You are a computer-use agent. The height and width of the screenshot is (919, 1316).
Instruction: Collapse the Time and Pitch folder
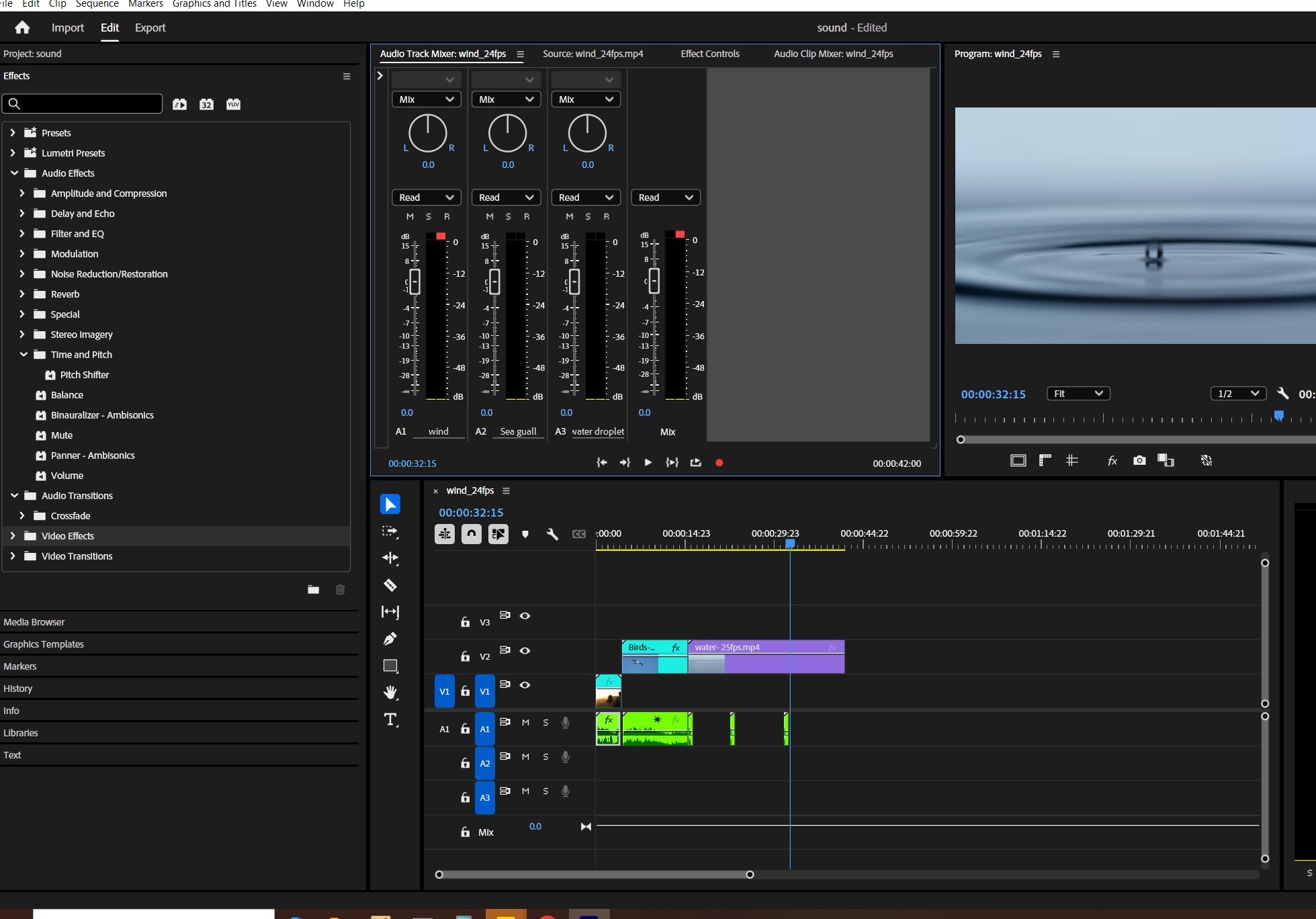[x=23, y=355]
